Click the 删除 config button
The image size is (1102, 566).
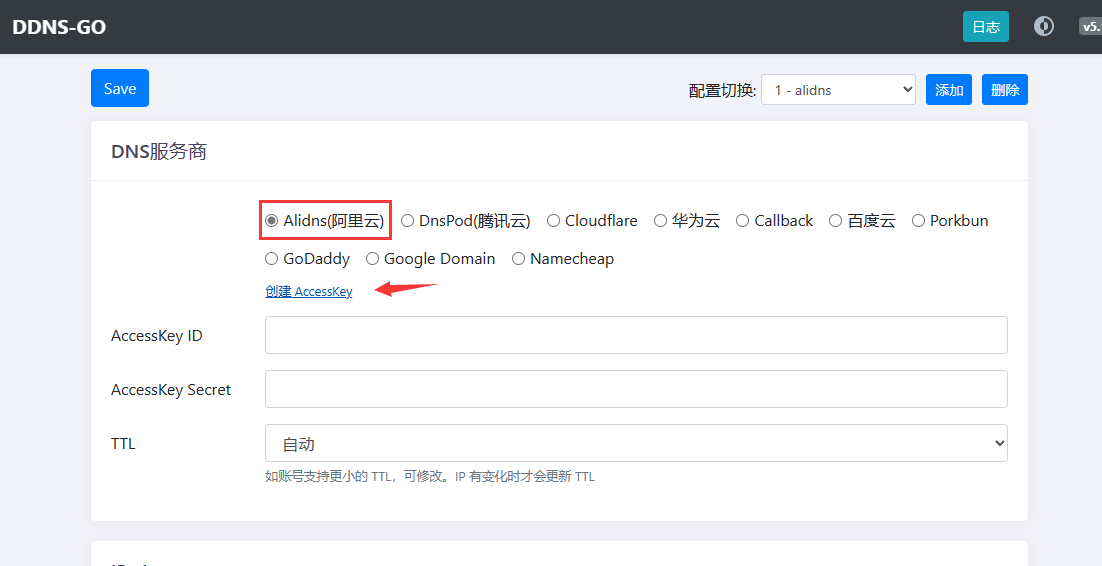[1005, 90]
